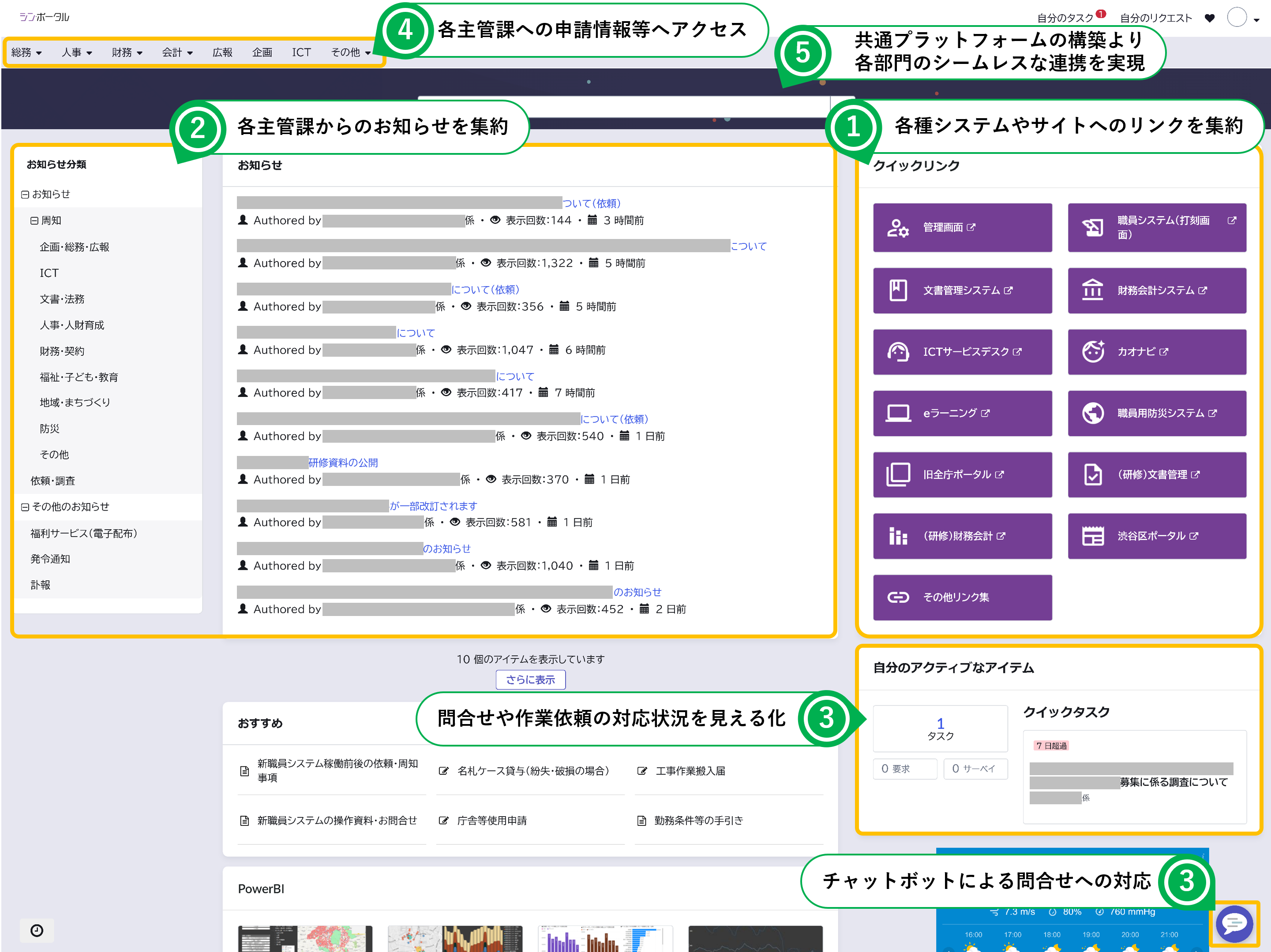
Task: Select the 広報 menu item
Action: click(222, 53)
